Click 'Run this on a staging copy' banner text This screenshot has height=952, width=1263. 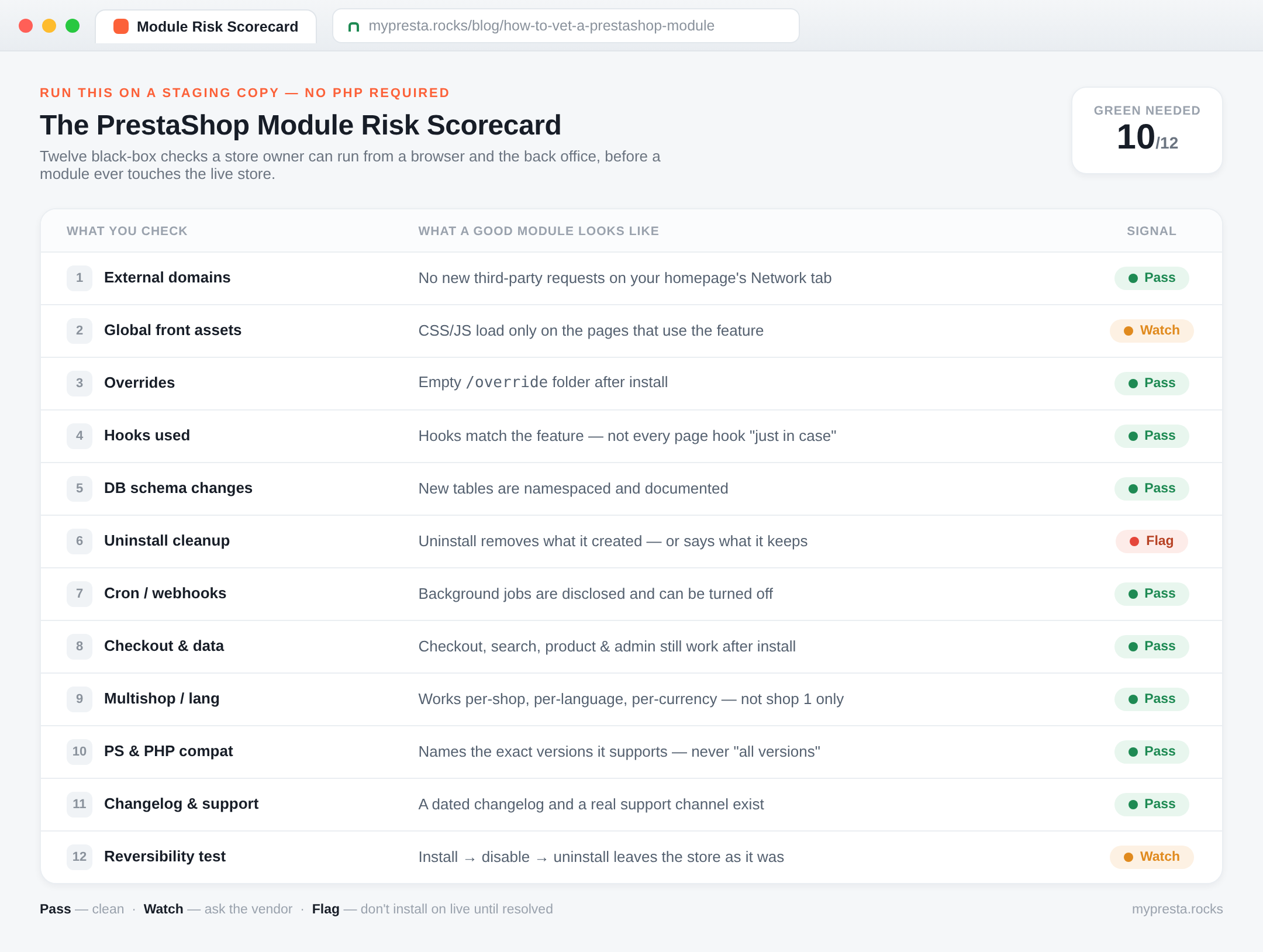click(x=244, y=93)
